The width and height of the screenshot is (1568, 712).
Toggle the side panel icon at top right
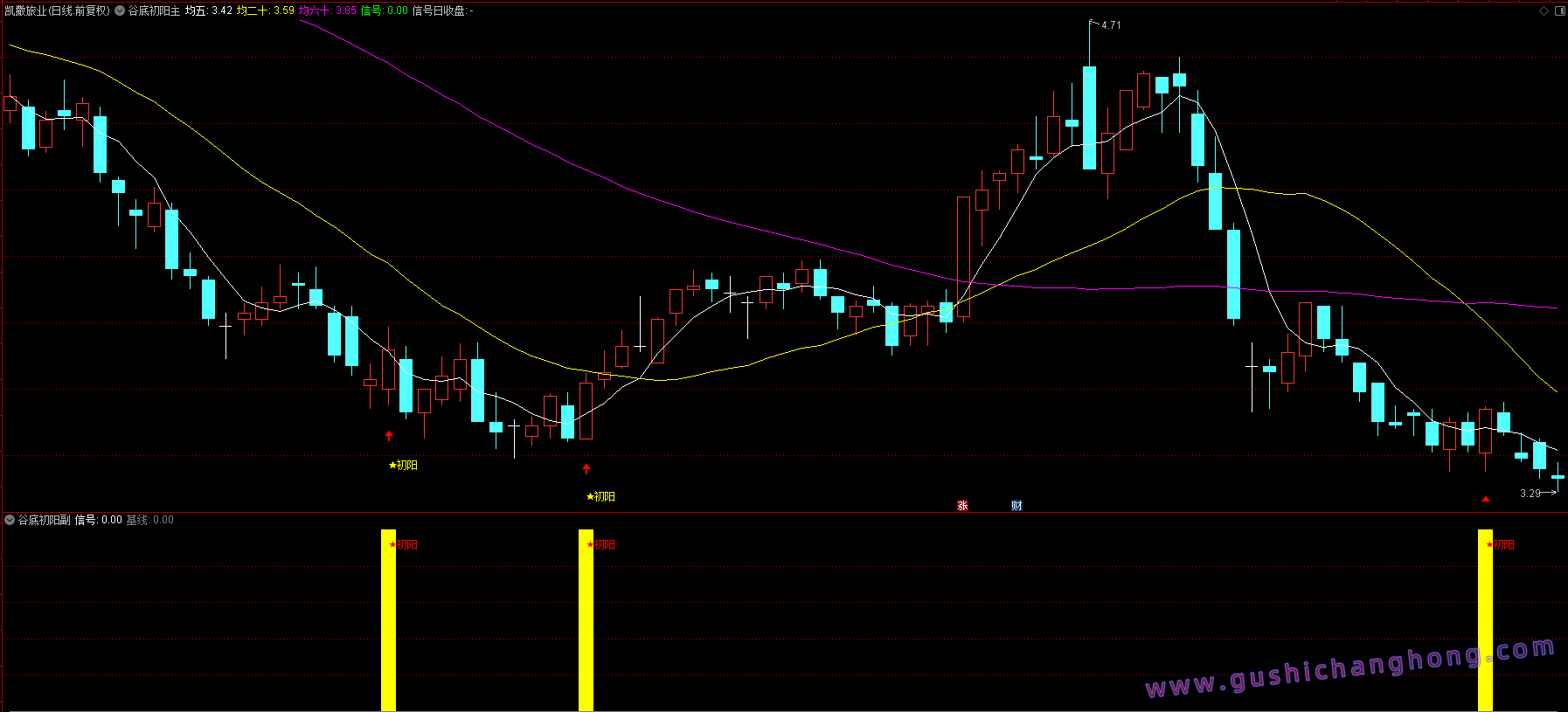(1559, 10)
